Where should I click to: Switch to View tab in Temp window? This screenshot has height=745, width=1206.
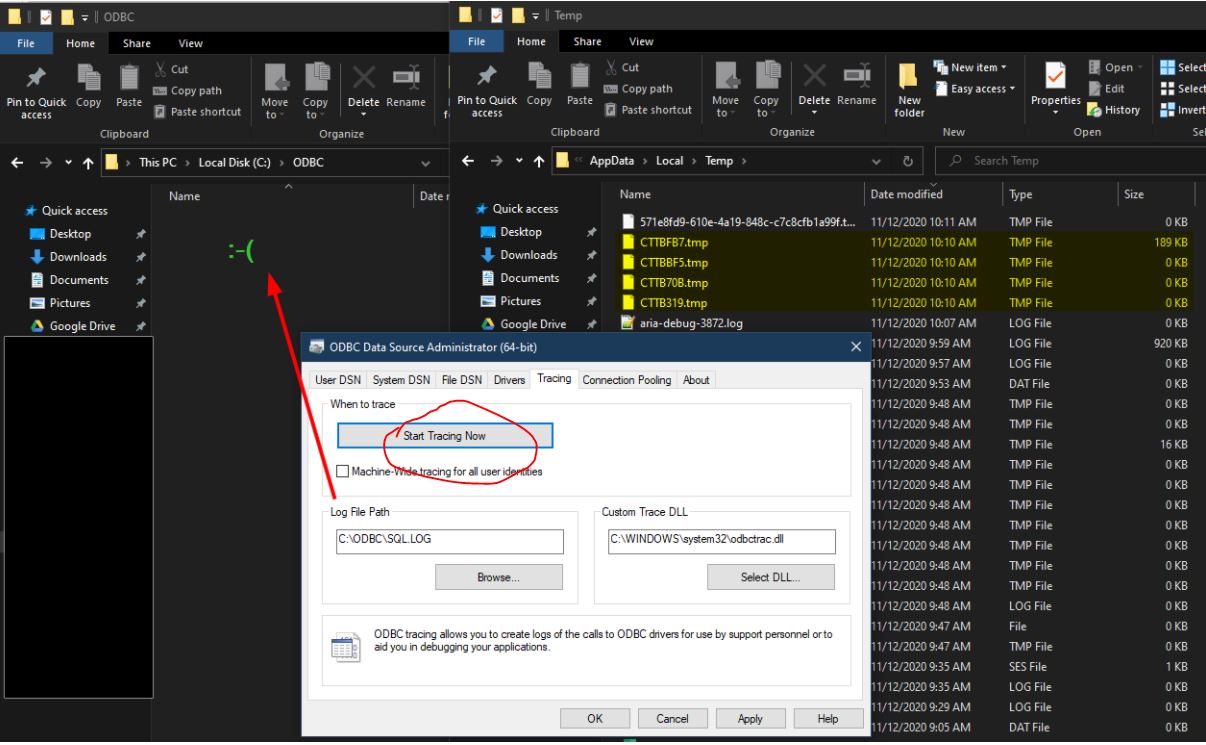pos(642,43)
